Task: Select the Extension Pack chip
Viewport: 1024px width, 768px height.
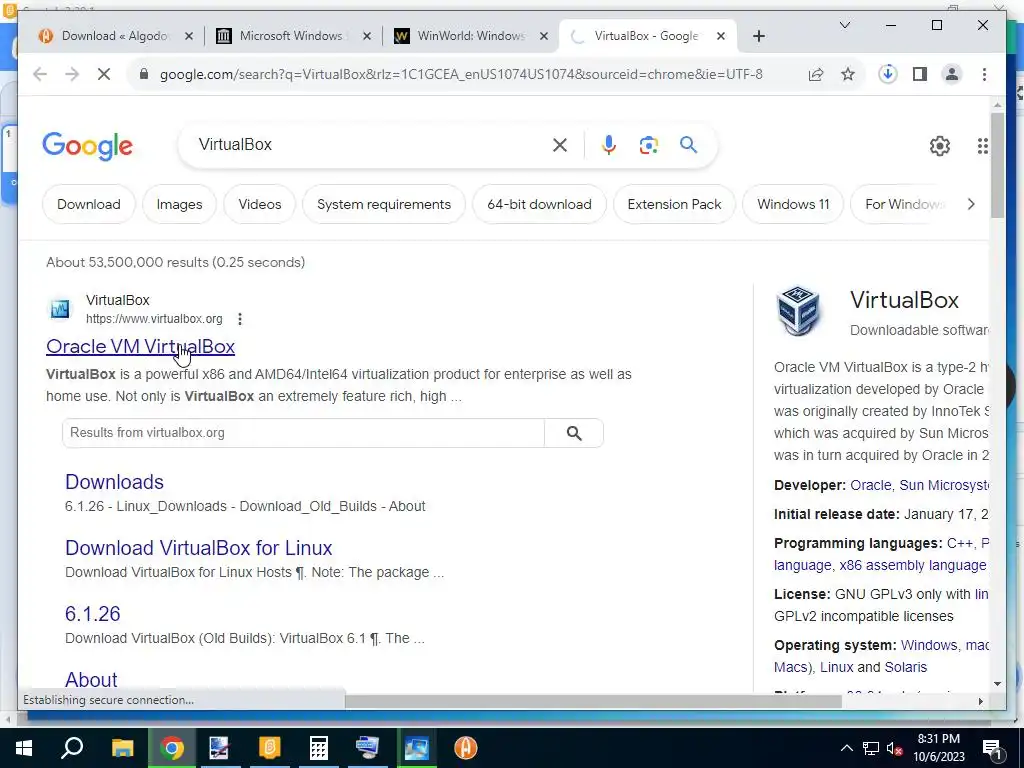Action: click(x=675, y=204)
